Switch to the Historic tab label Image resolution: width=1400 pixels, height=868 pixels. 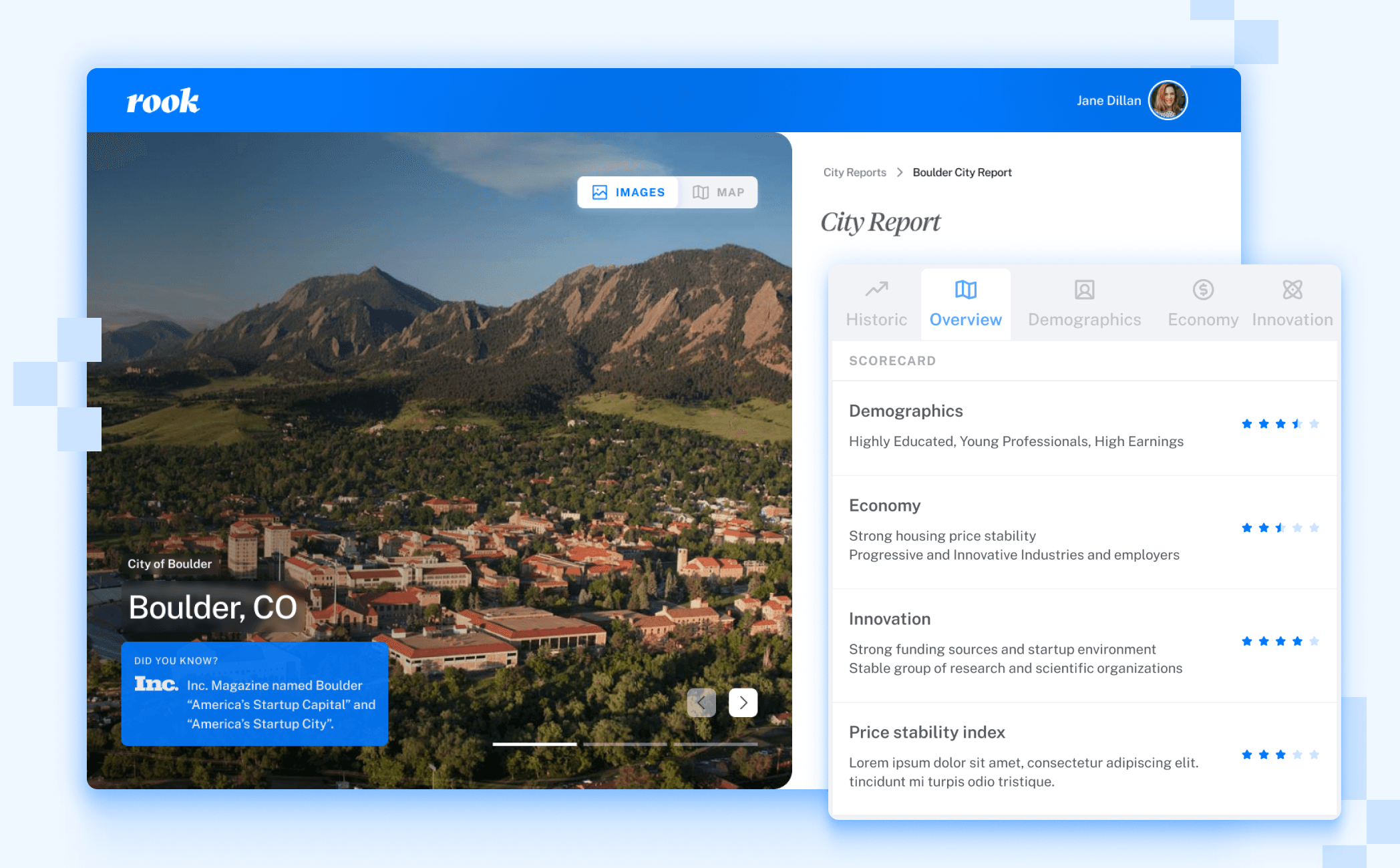click(876, 320)
